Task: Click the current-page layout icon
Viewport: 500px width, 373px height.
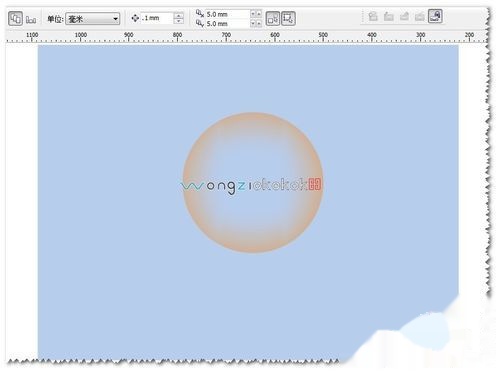Action: 15,19
